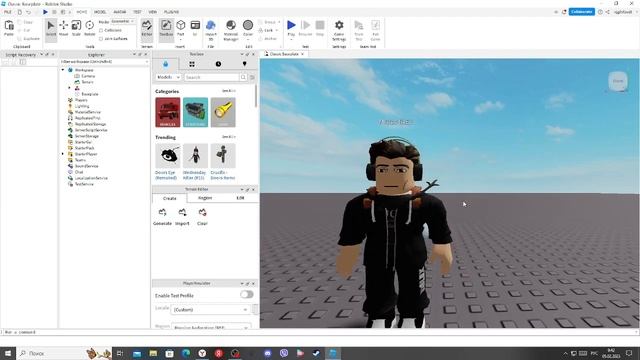
Task: Open Toolbox Creations tab icon
Action: pos(244,64)
